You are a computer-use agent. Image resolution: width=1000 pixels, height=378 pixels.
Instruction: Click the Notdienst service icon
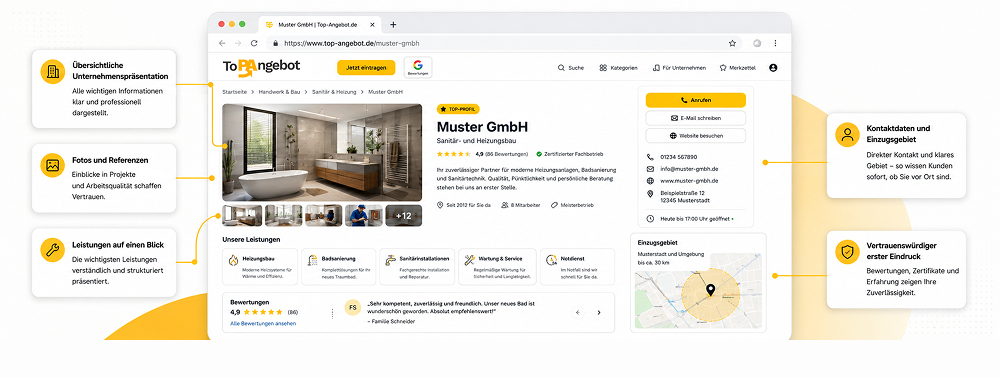pyautogui.click(x=551, y=260)
